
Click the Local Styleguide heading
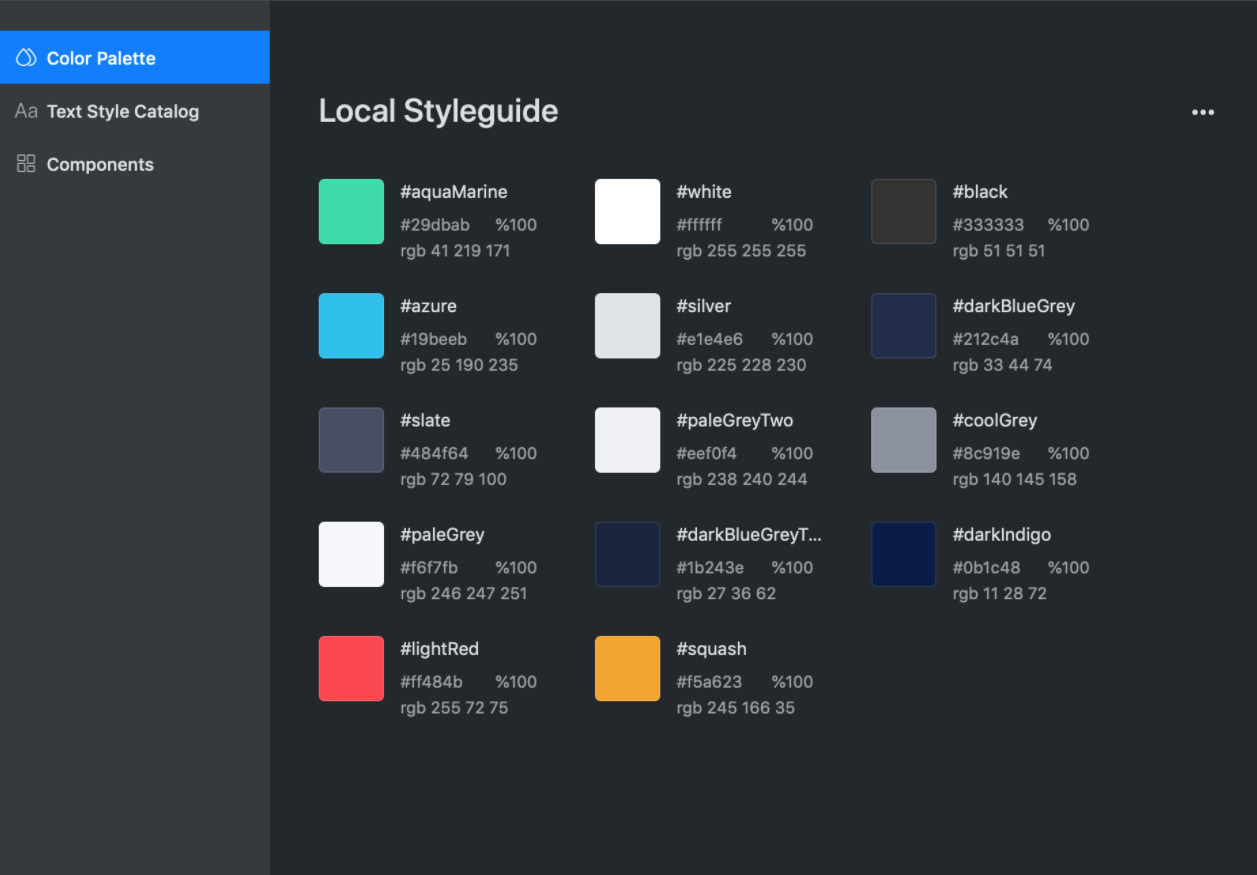click(438, 111)
